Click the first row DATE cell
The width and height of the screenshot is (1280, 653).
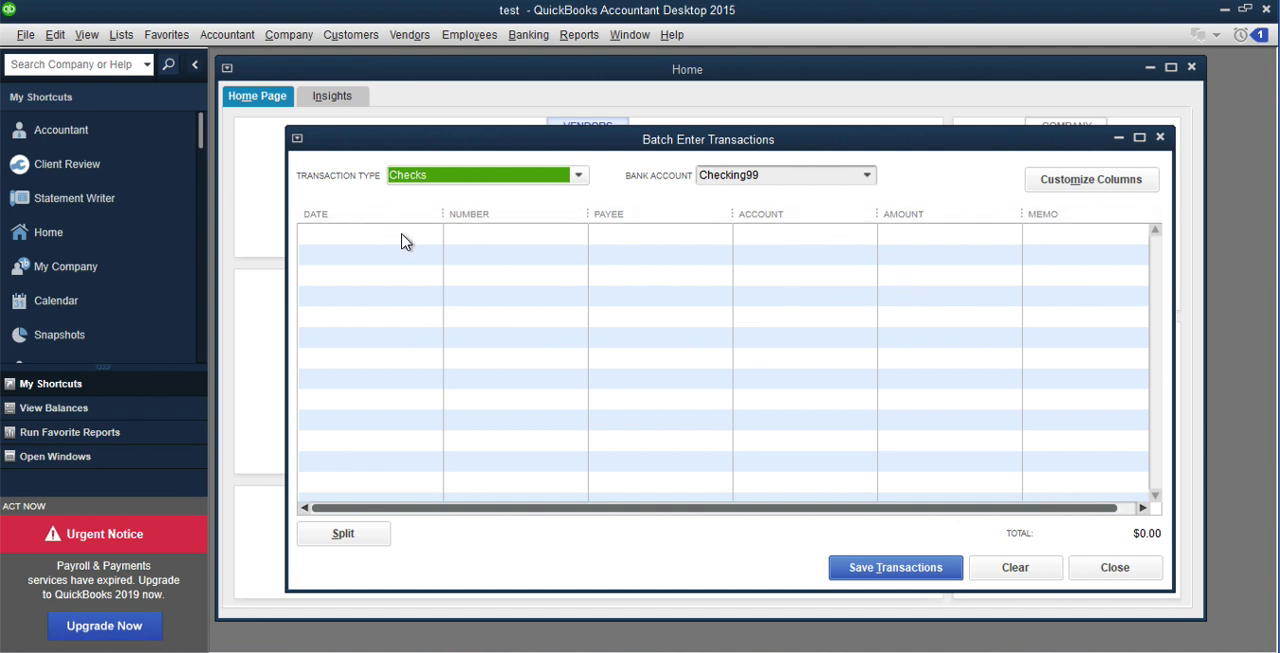[370, 234]
